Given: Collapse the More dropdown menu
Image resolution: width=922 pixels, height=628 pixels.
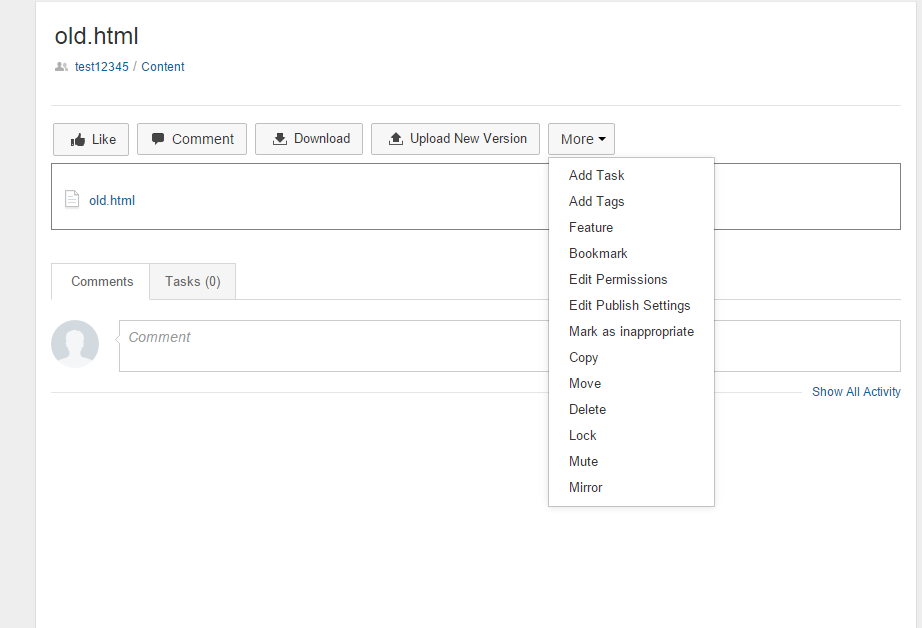Looking at the screenshot, I should 582,139.
